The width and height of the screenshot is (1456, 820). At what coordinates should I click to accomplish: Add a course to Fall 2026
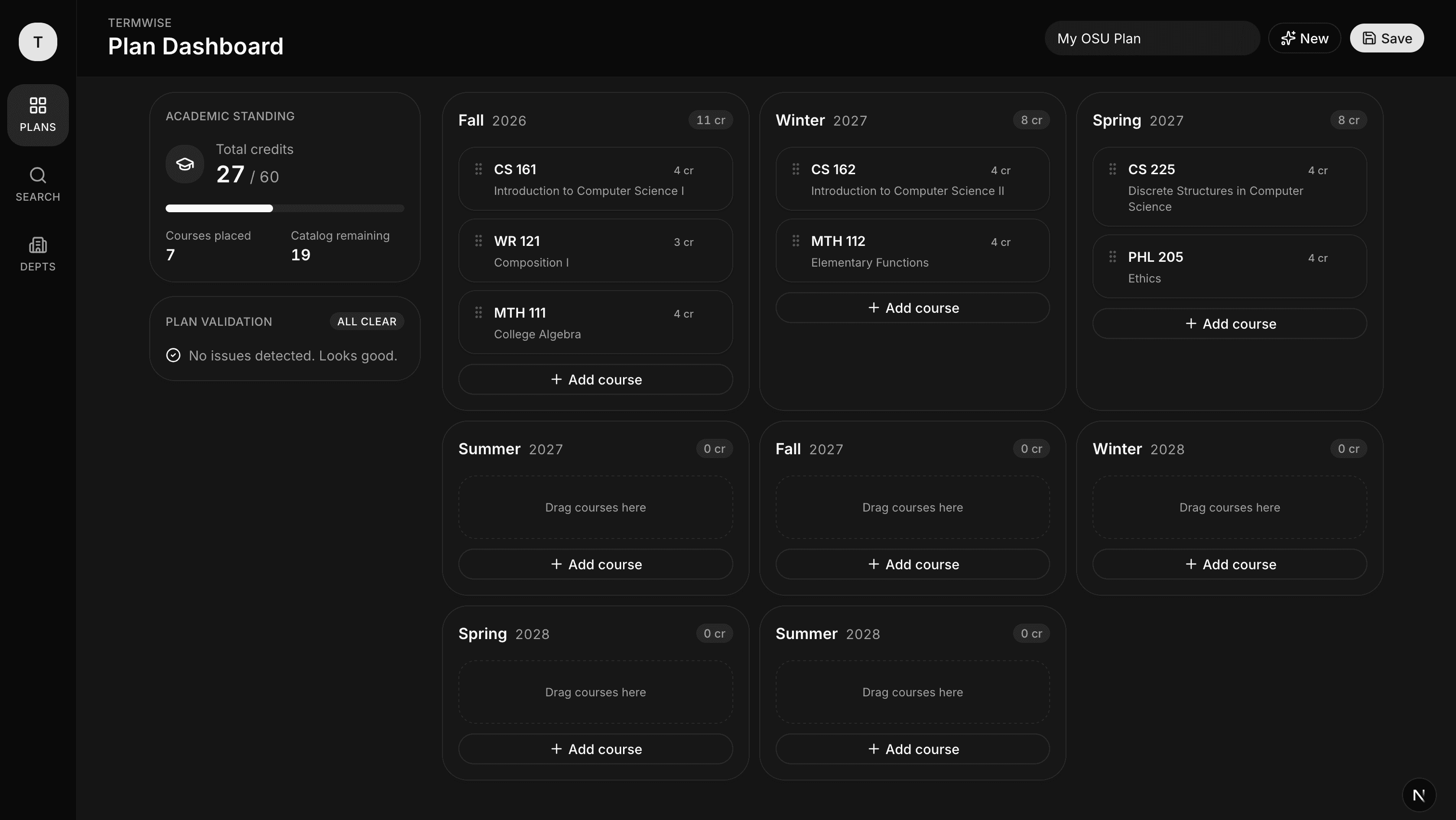point(596,380)
